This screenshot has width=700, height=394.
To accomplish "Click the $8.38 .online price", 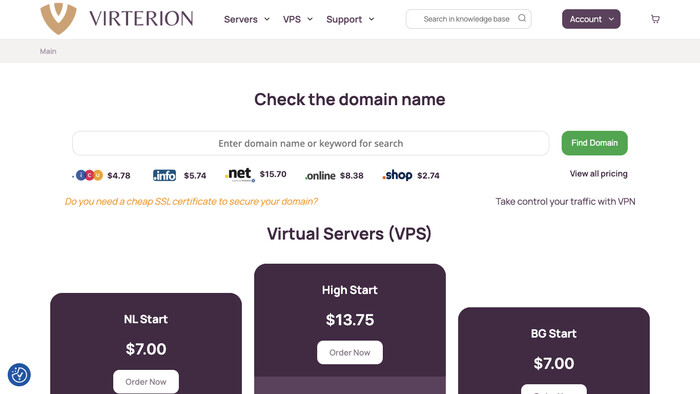I will coord(351,175).
